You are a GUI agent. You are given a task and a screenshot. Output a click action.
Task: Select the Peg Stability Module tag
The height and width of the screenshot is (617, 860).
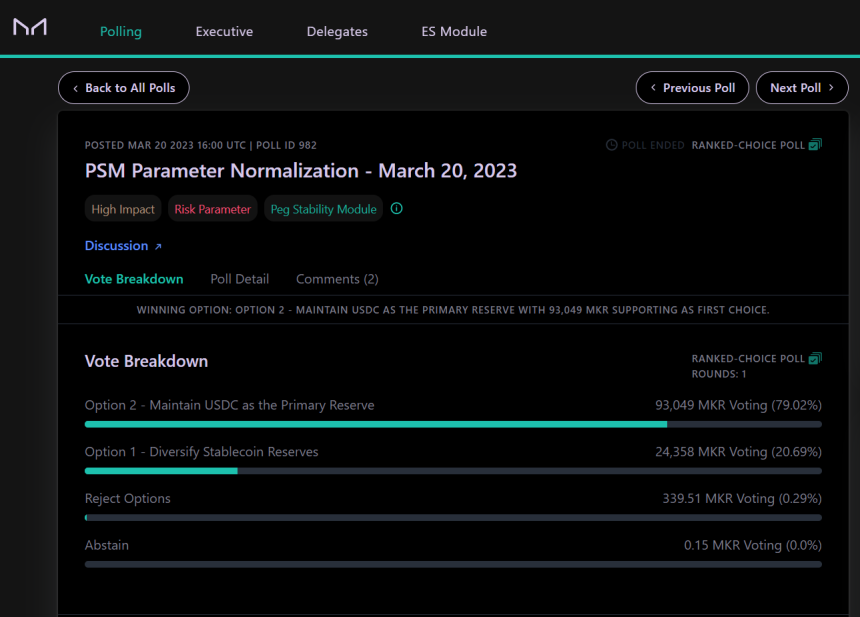point(323,209)
